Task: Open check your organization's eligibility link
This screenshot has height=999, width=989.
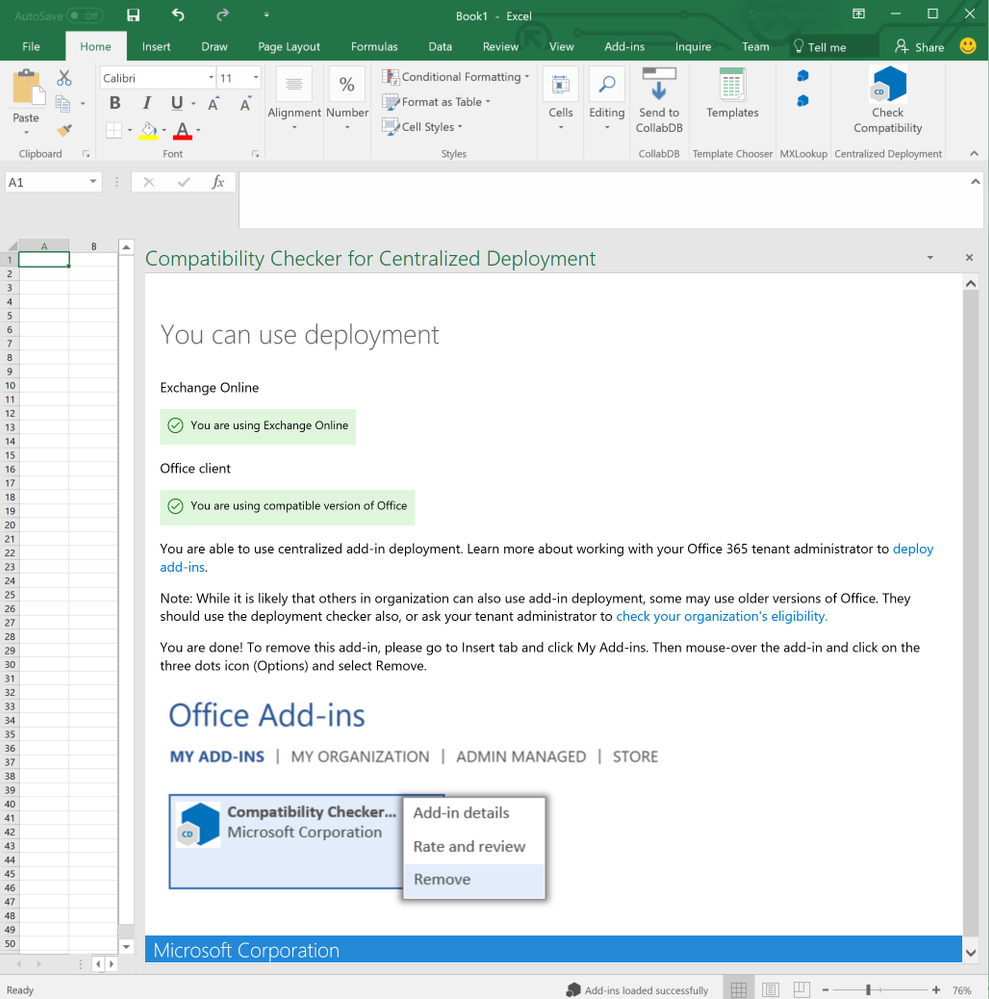Action: click(x=721, y=616)
